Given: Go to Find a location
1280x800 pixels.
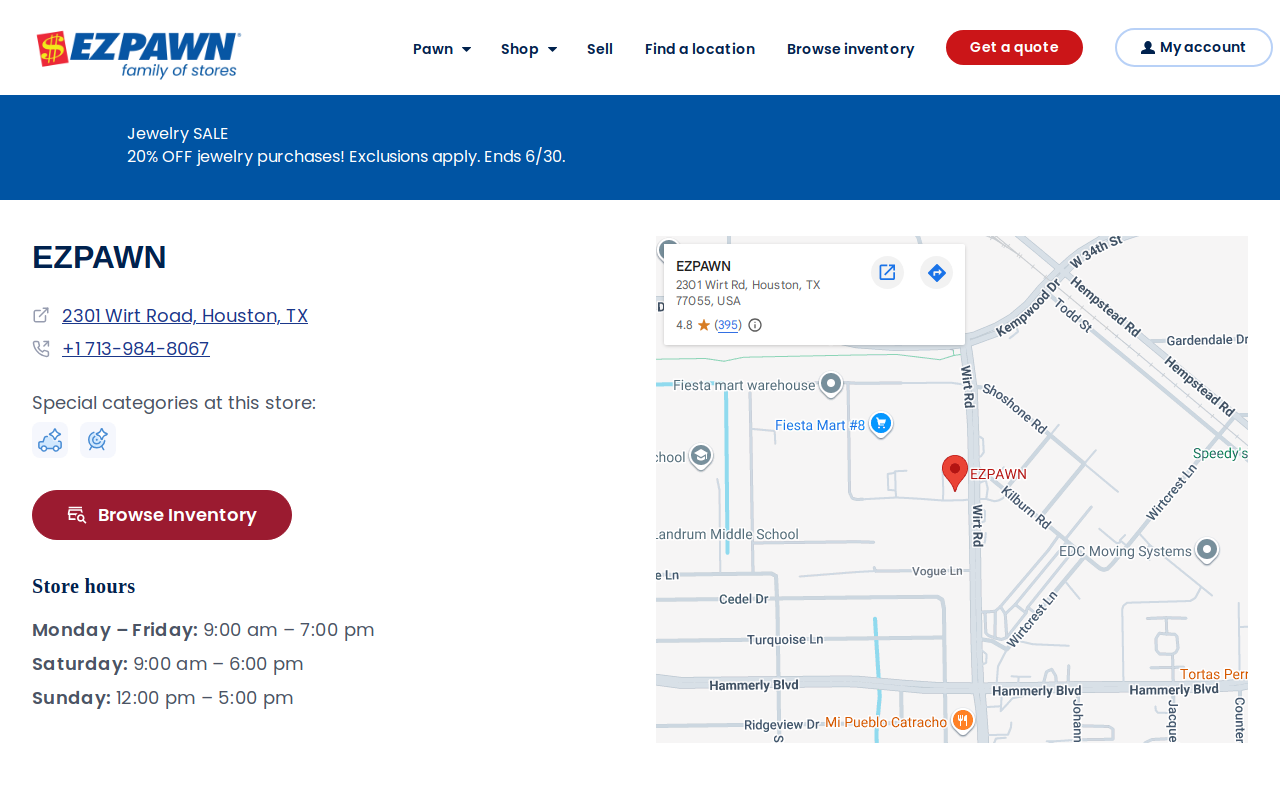Looking at the screenshot, I should coord(700,49).
